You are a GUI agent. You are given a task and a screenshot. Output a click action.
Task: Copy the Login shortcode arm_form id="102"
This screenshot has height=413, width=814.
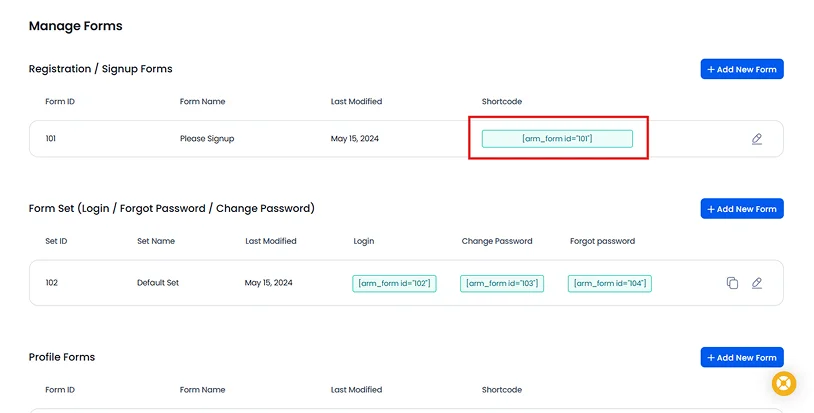(x=394, y=283)
